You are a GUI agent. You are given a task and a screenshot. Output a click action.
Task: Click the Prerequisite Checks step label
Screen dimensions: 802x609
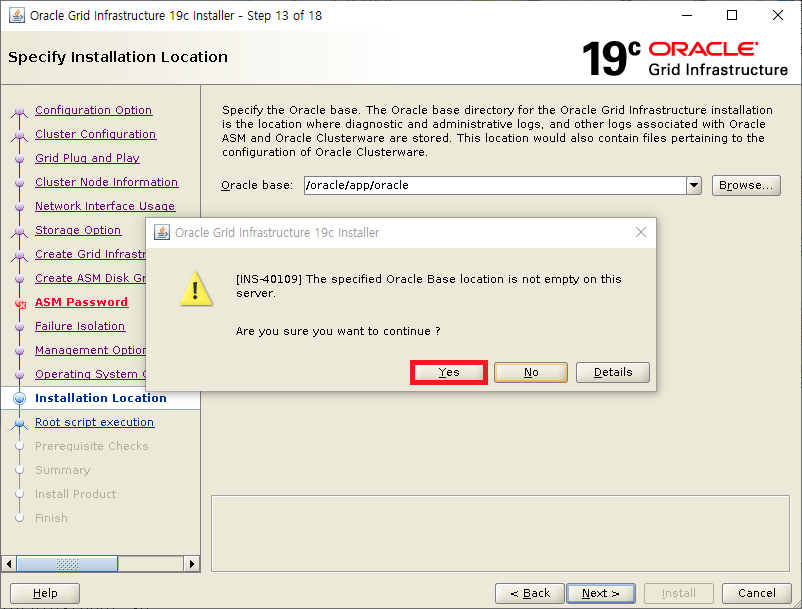[x=92, y=446]
